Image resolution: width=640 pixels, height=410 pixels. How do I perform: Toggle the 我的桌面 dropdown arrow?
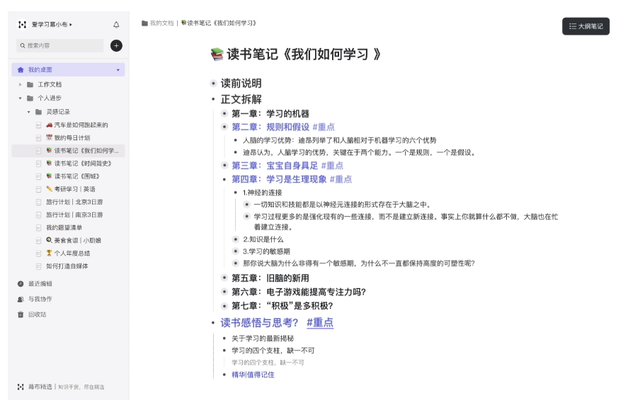[118, 70]
